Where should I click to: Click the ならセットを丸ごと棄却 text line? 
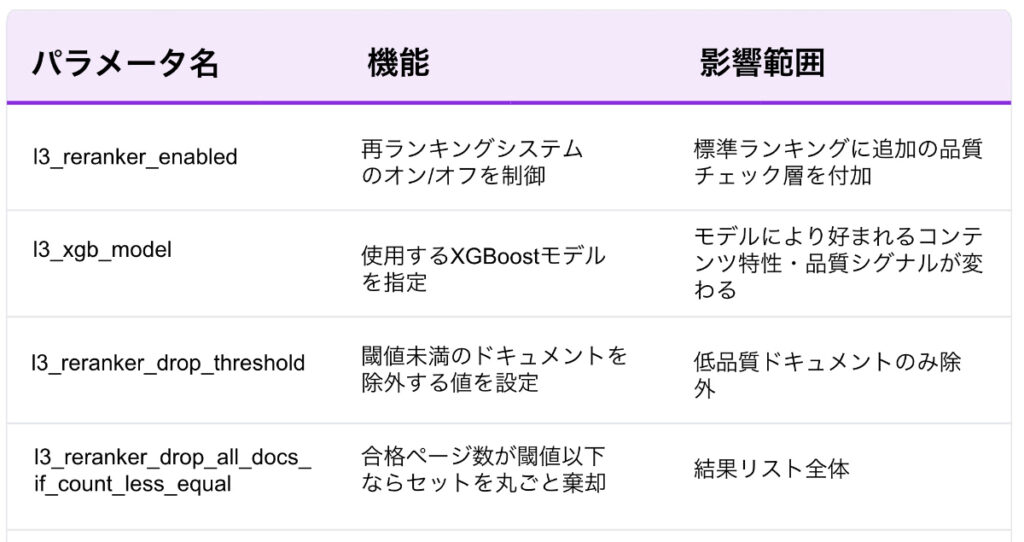click(483, 483)
